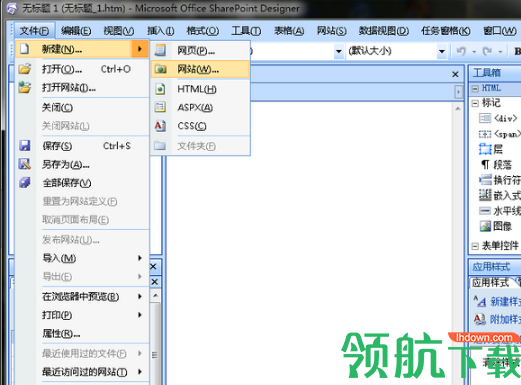The width and height of the screenshot is (521, 385).
Task: Click the 打开网站 folder icon
Action: [25, 87]
